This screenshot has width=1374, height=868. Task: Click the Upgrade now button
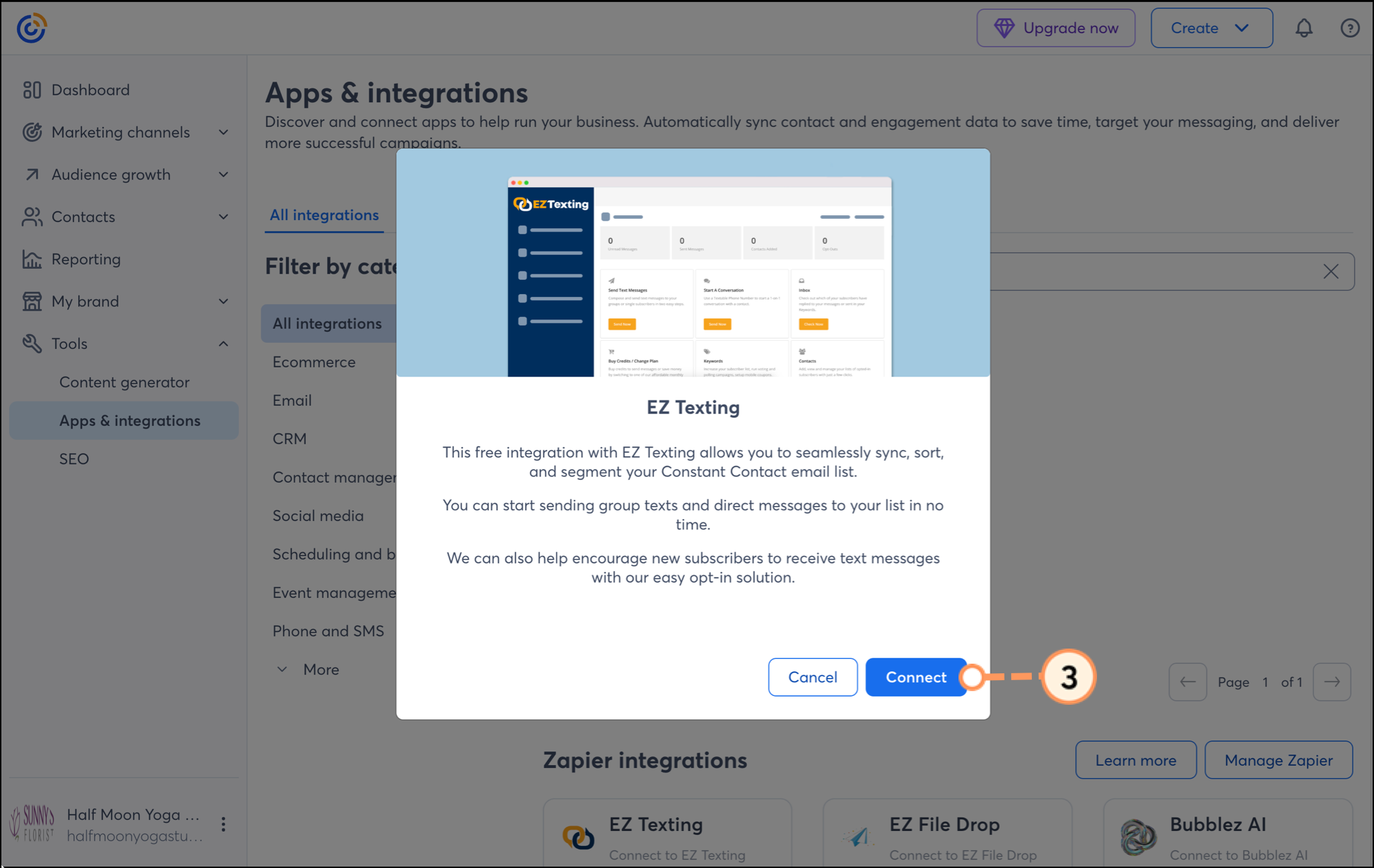click(1056, 28)
